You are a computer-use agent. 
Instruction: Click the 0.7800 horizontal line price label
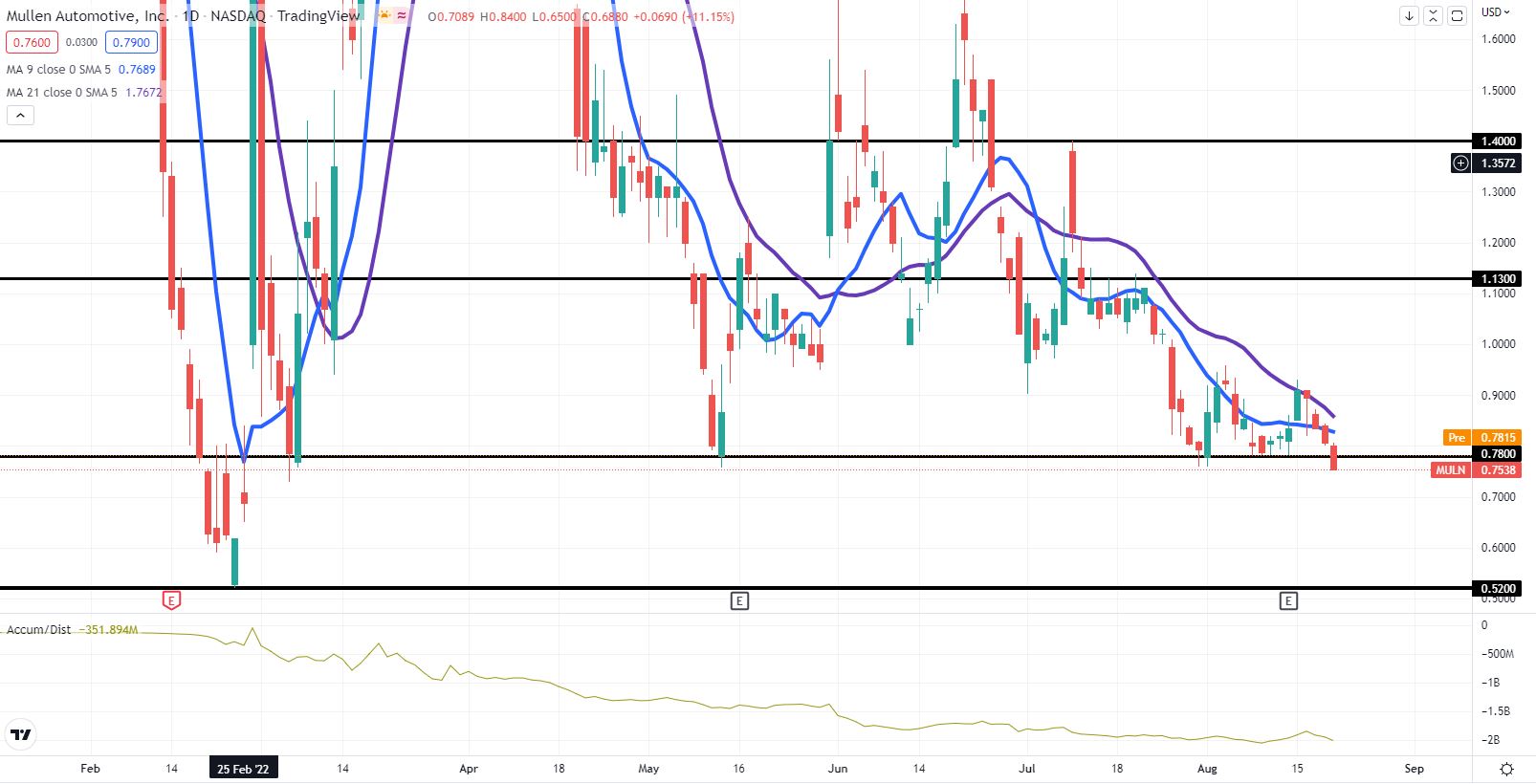pyautogui.click(x=1498, y=453)
